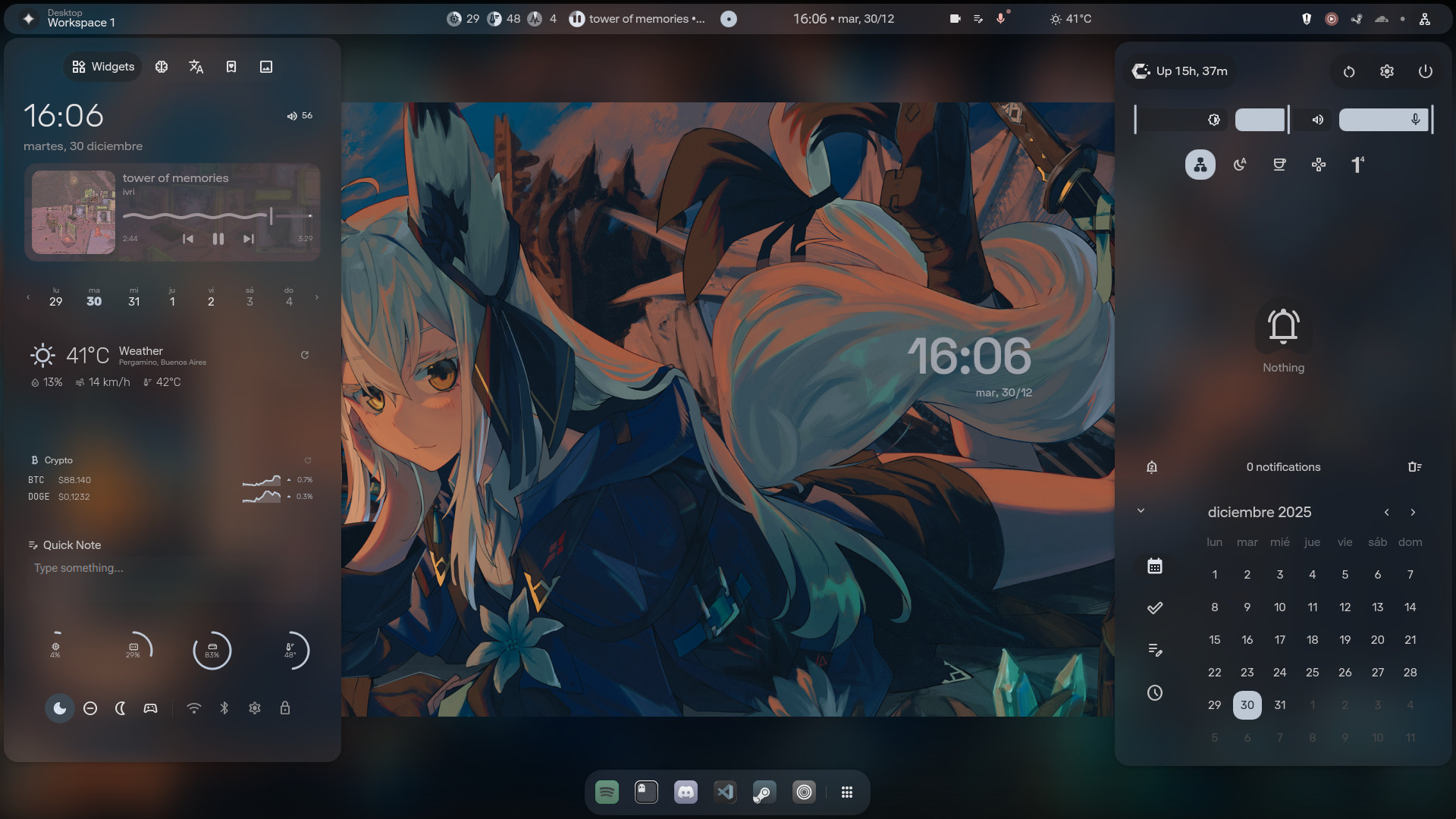Select the Widgets tab
Screen dimensions: 1456x819
[x=103, y=67]
